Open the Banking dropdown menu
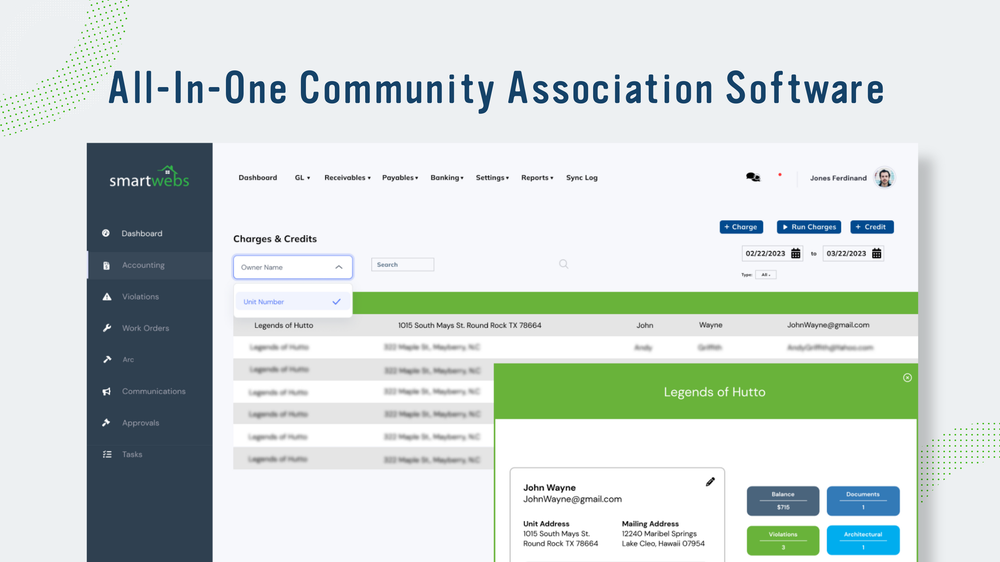The image size is (1000, 562). 446,178
